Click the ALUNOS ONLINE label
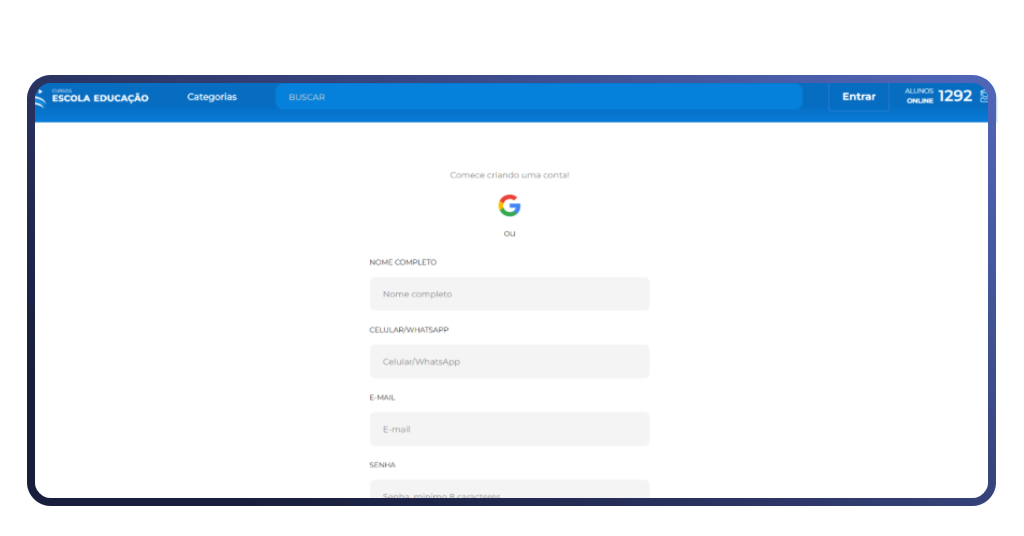Screen dimensions: 1024x536 tap(919, 96)
